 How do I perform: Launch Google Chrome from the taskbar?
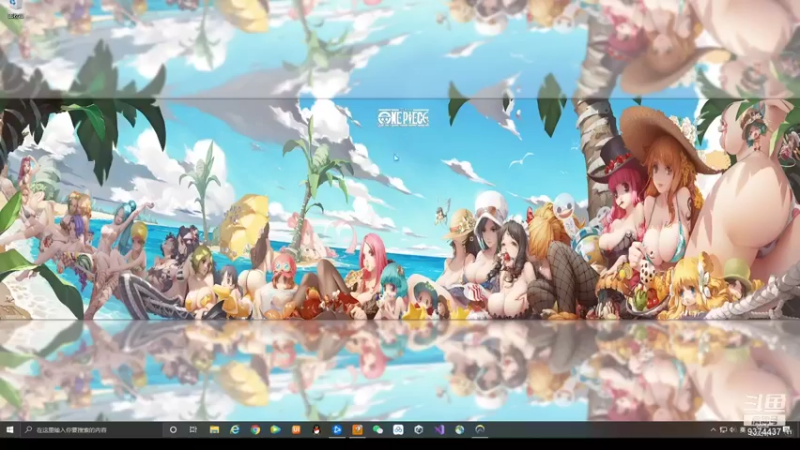pos(255,430)
